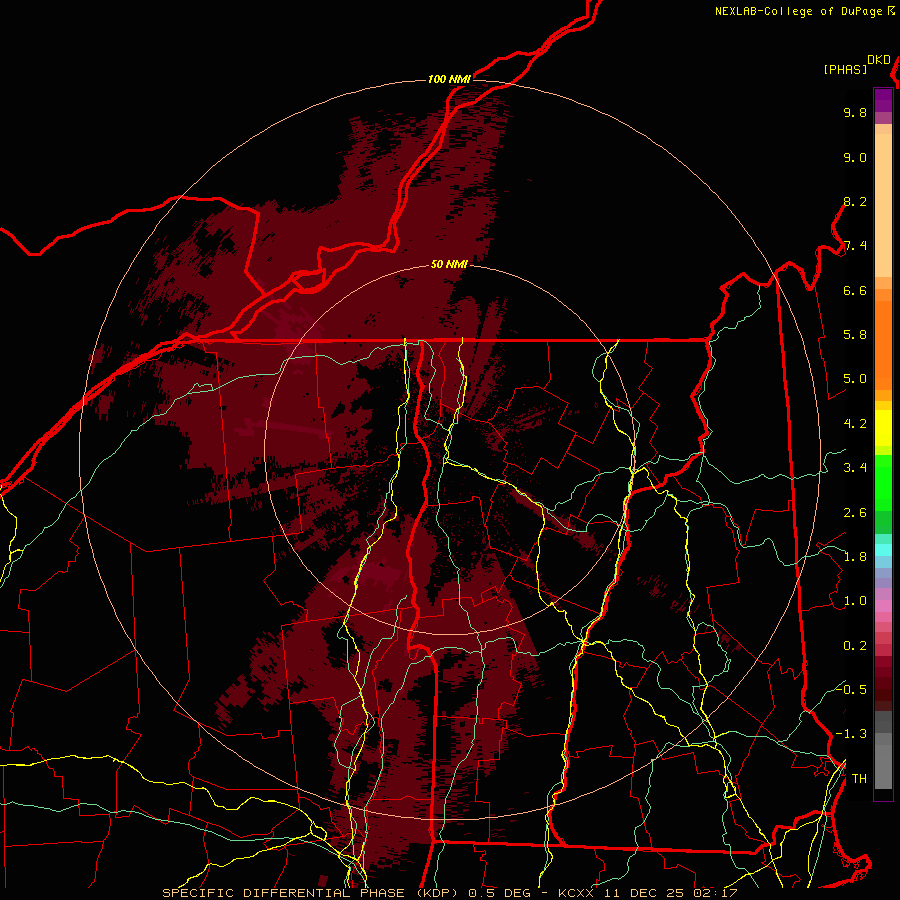Image resolution: width=900 pixels, height=900 pixels.
Task: Click the 9.0 value on the legend
Action: pyautogui.click(x=855, y=157)
